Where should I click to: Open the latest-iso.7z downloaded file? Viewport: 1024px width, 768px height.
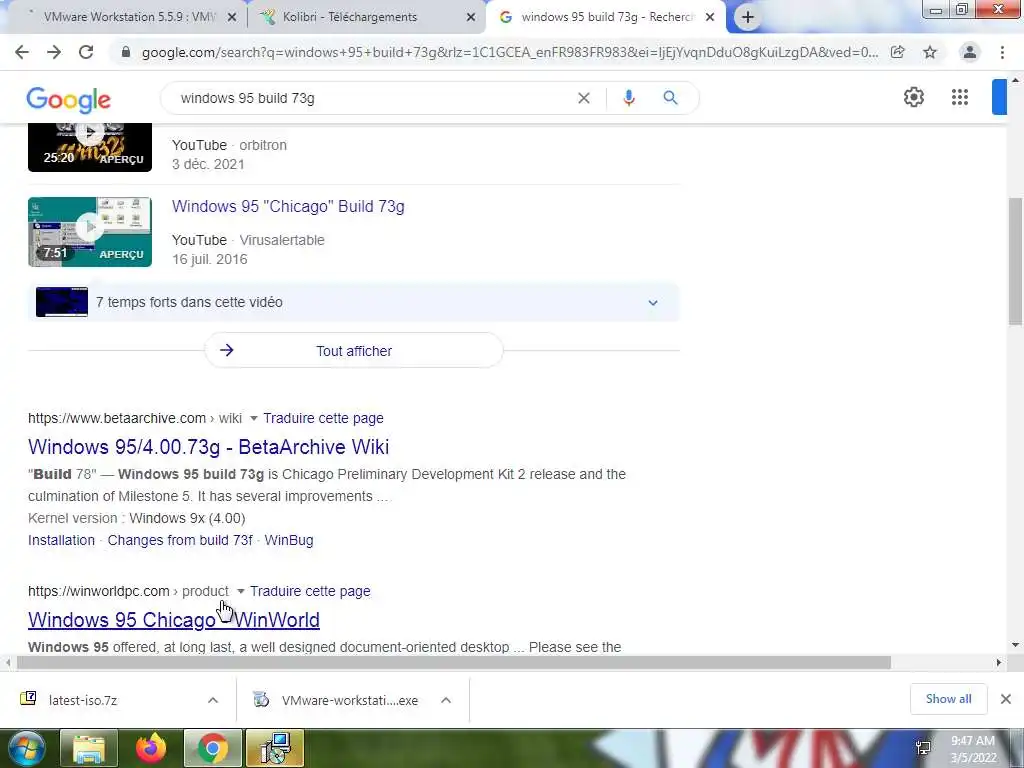(x=82, y=700)
